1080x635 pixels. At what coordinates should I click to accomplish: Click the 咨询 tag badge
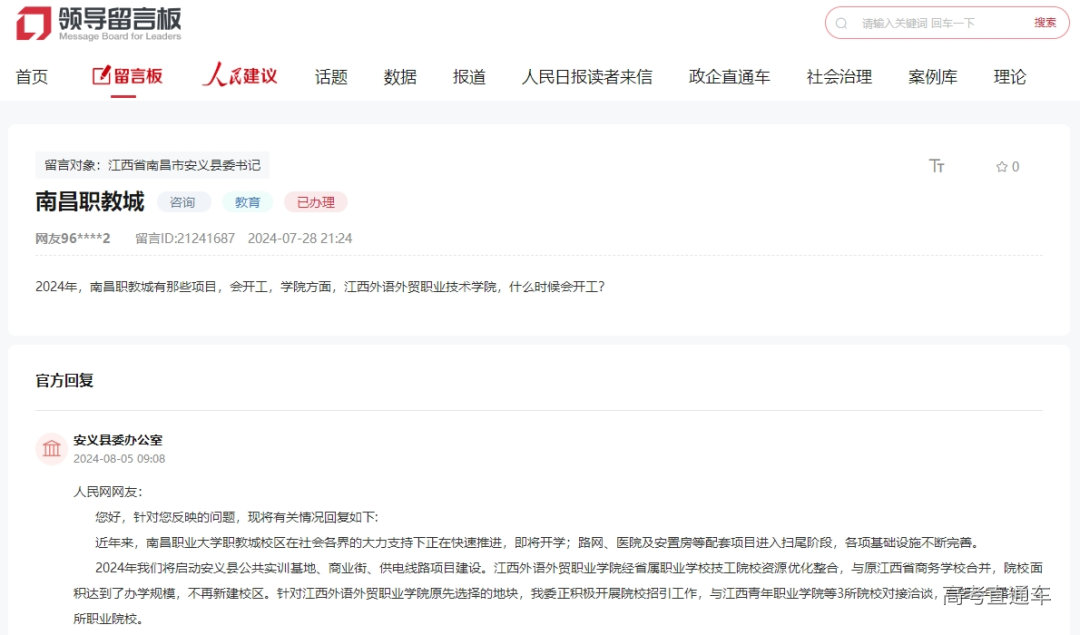click(x=184, y=202)
